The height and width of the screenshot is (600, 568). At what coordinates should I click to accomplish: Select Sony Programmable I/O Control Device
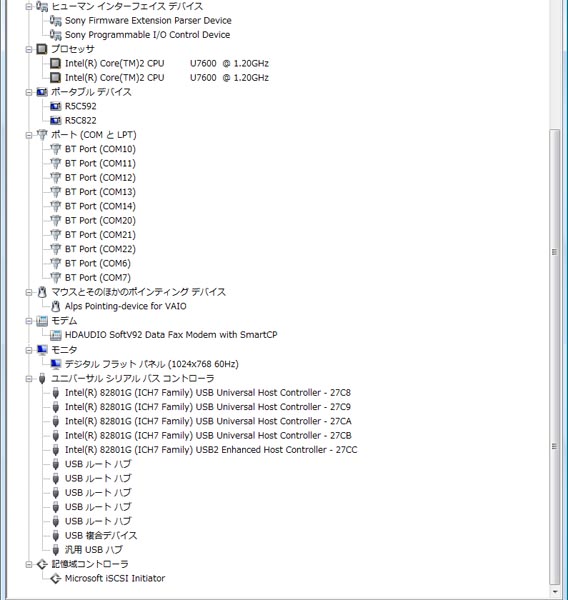147,35
